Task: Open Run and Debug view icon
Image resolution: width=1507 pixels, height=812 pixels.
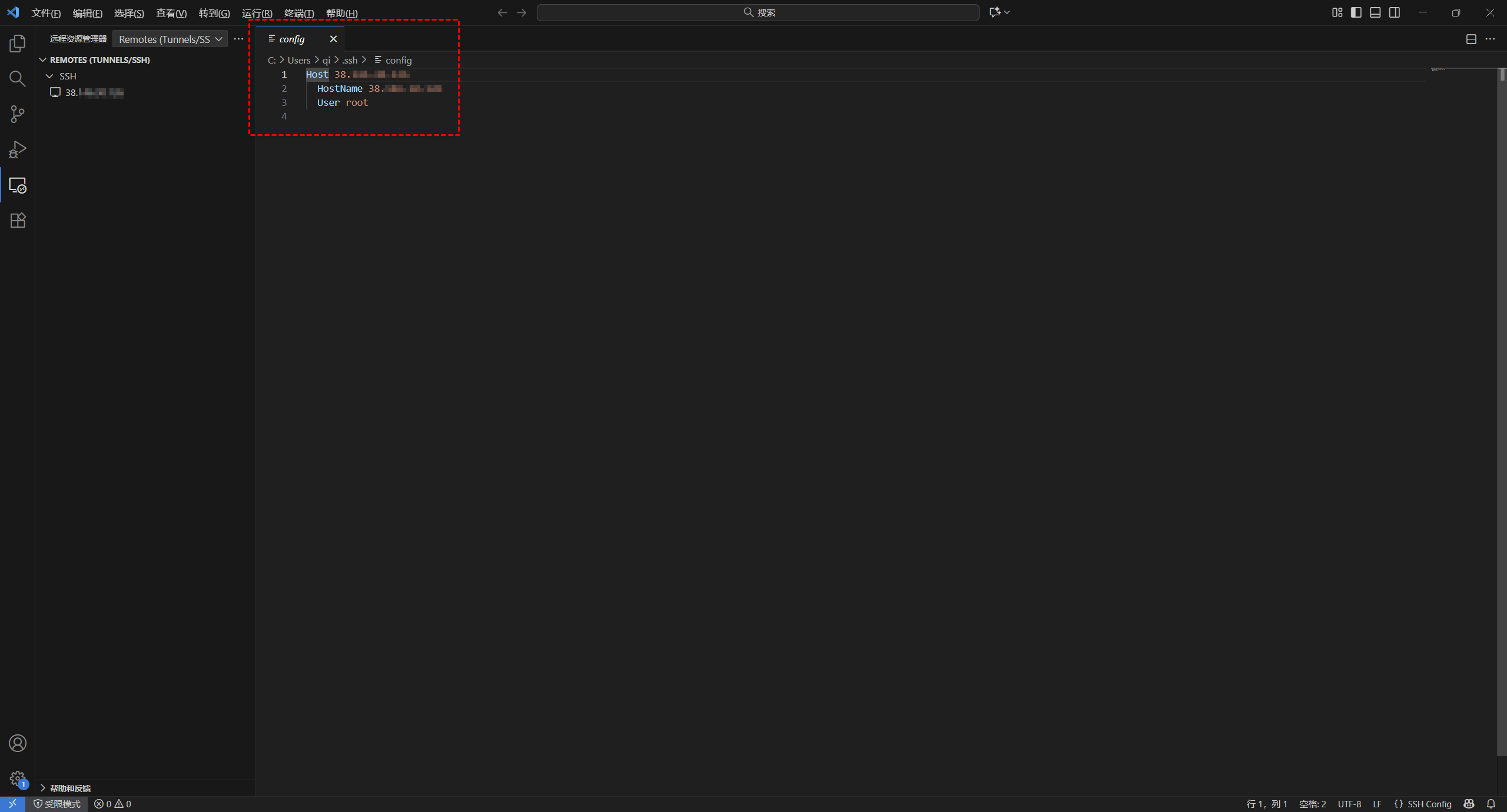Action: click(x=18, y=149)
